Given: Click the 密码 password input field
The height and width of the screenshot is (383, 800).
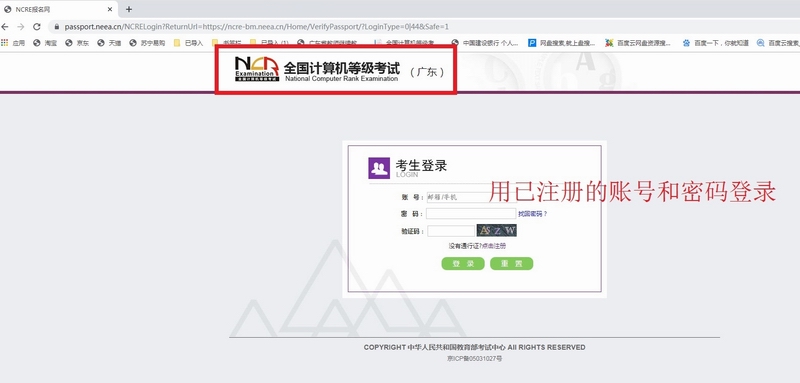Looking at the screenshot, I should point(471,214).
